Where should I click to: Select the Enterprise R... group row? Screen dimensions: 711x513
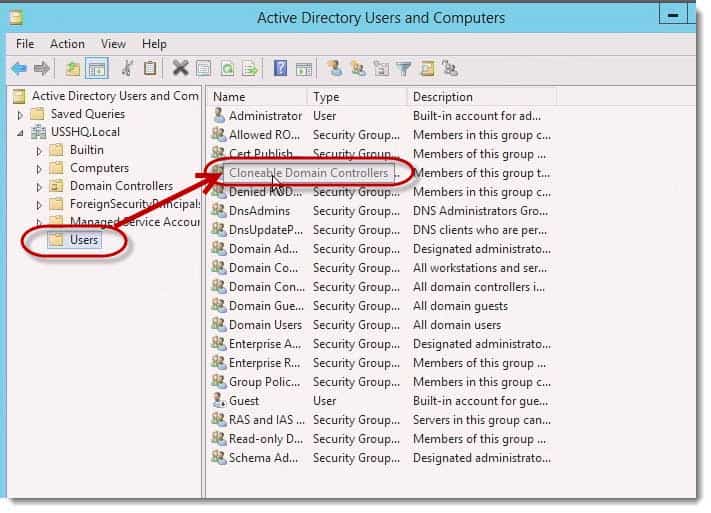click(381, 363)
